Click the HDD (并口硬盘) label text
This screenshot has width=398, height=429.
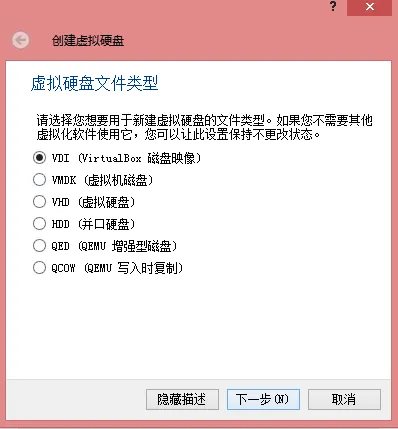pos(93,224)
